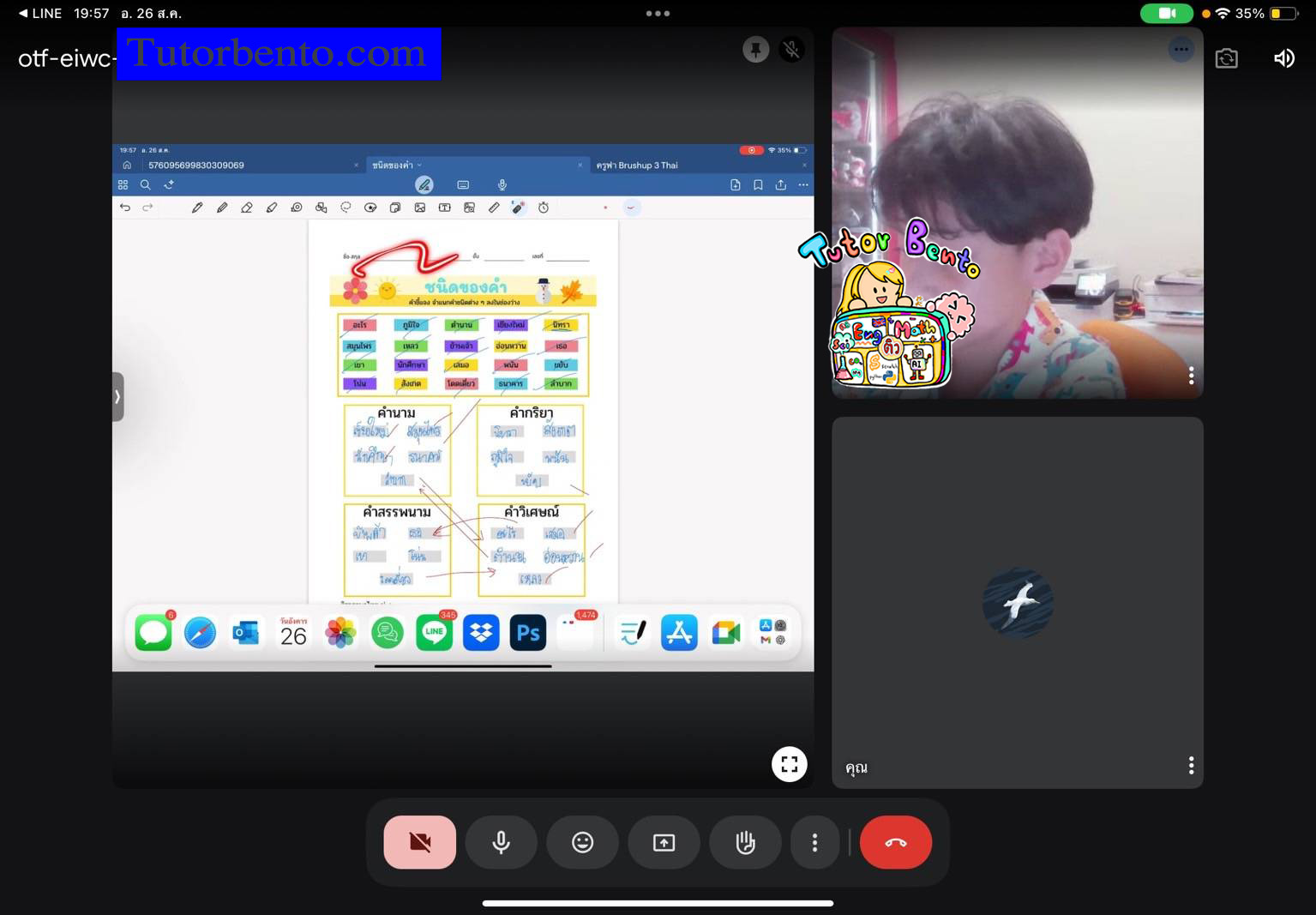
Task: Tap the muted microphone indicator on presentation
Action: [x=791, y=50]
